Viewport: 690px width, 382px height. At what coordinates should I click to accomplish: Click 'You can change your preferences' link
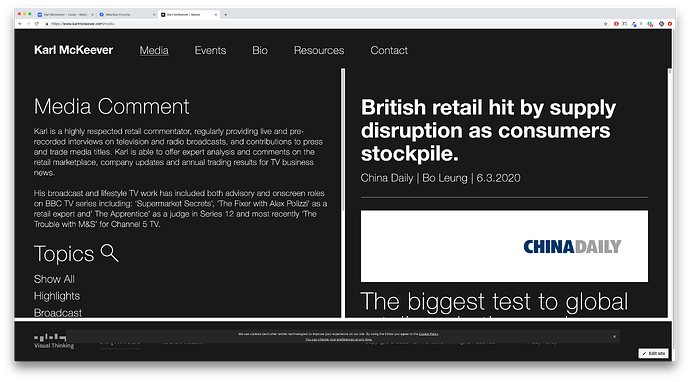click(x=339, y=339)
